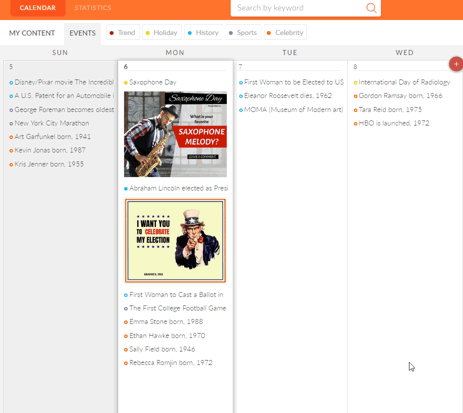The width and height of the screenshot is (463, 413).
Task: Toggle the Holiday event filter
Action: (162, 33)
